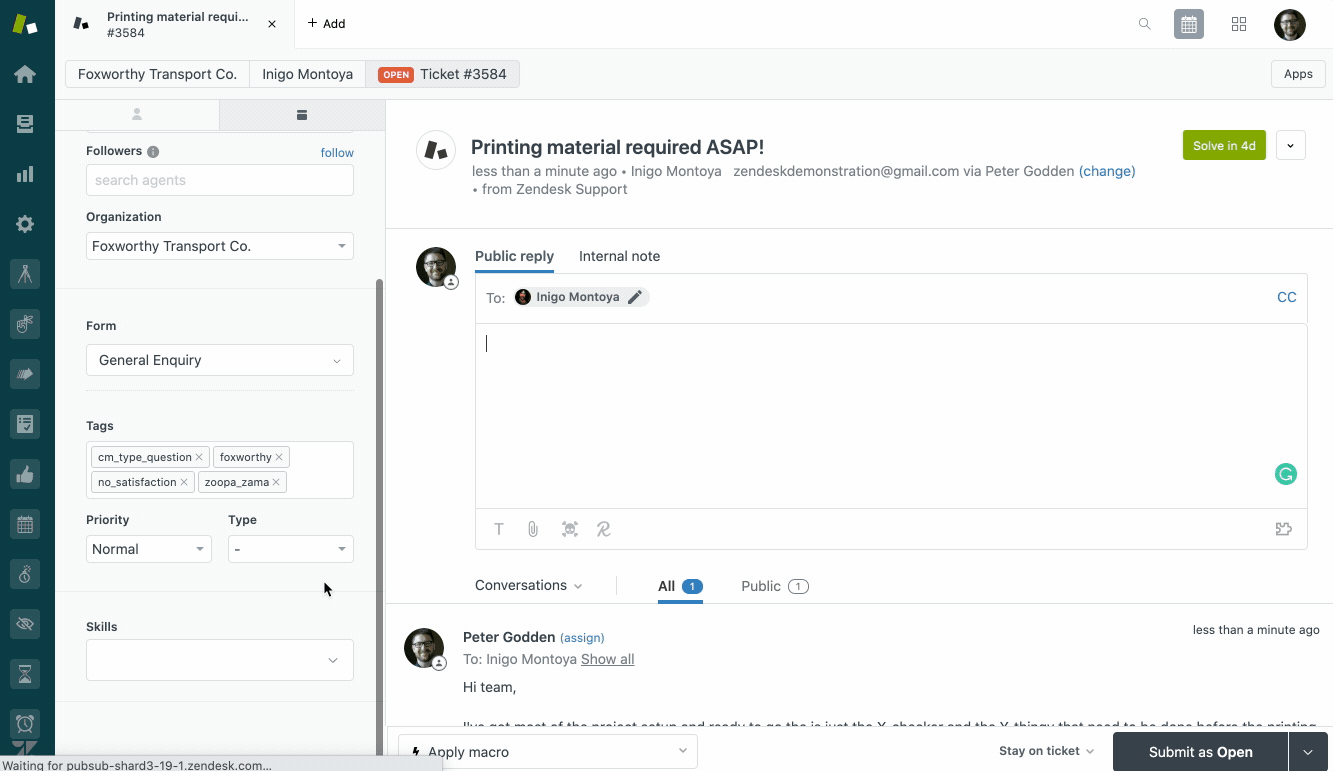
Task: Open the alarm clock app in sidebar
Action: click(25, 723)
